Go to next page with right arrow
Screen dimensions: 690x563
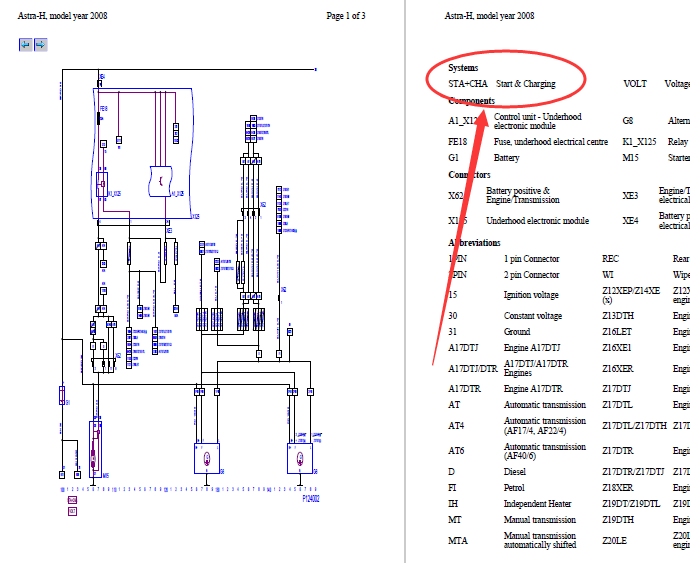click(40, 44)
